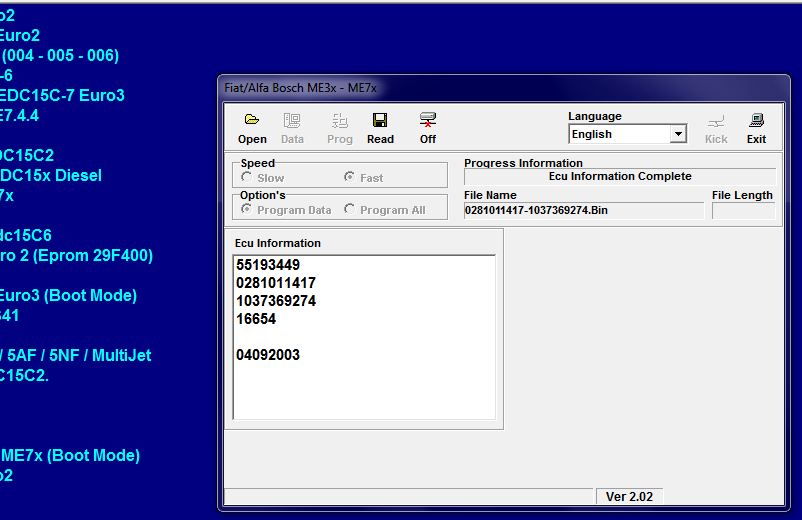Select the 16654 Ecu Information line
The height and width of the screenshot is (520, 802).
point(256,319)
